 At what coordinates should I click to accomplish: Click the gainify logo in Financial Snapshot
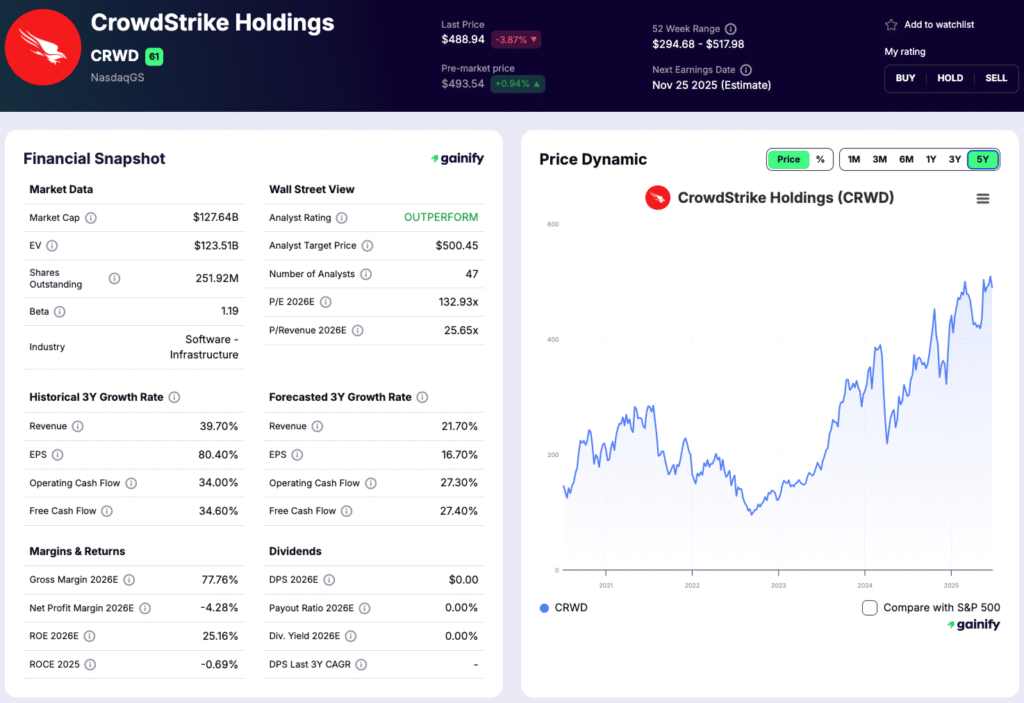tap(459, 158)
